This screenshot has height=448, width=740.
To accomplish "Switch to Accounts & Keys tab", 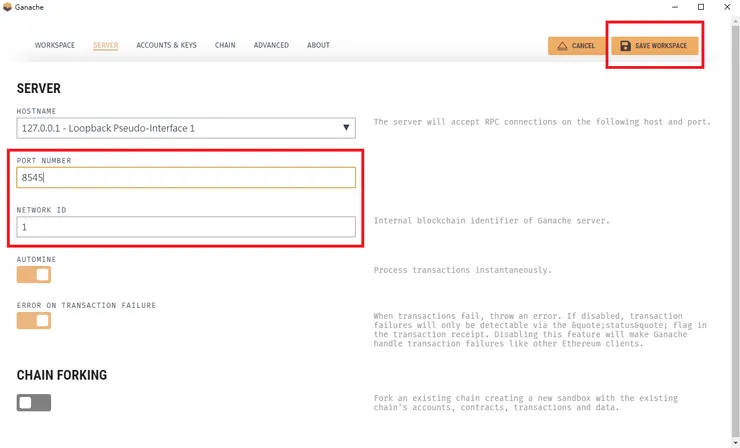I will point(166,45).
